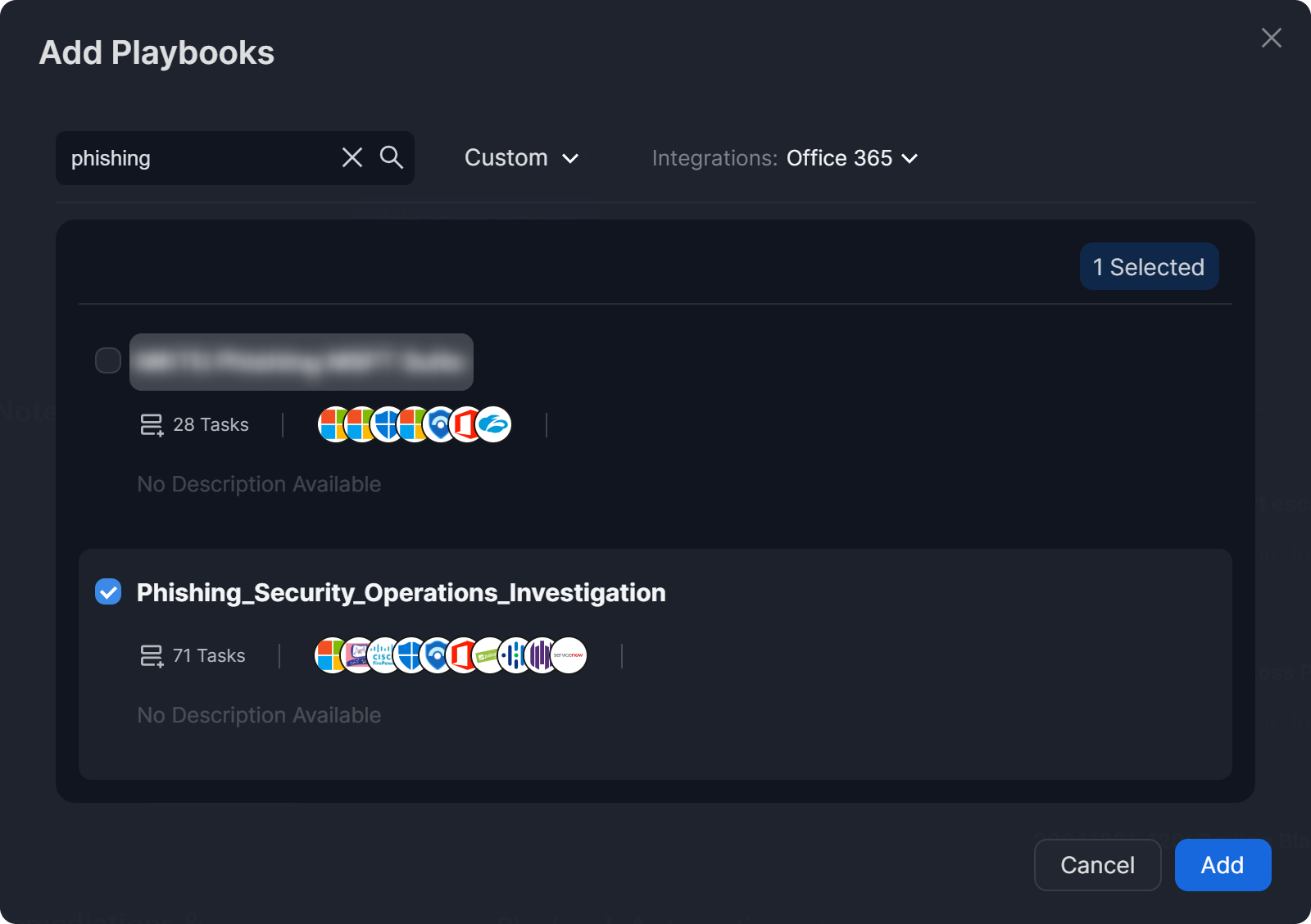Click Office icon in 71 Tasks playbook
This screenshot has height=924, width=1311.
(463, 655)
